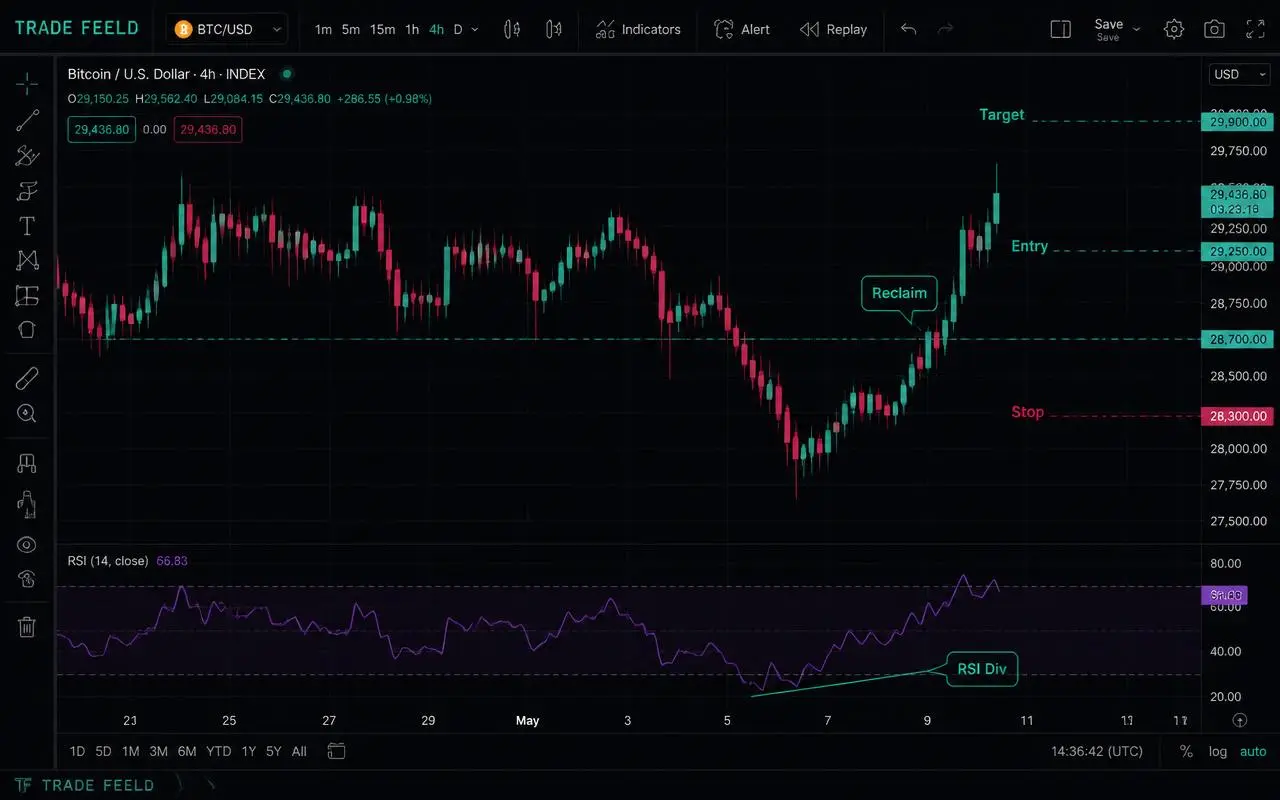Select the Text annotation tool
Image resolution: width=1280 pixels, height=800 pixels.
tap(27, 226)
